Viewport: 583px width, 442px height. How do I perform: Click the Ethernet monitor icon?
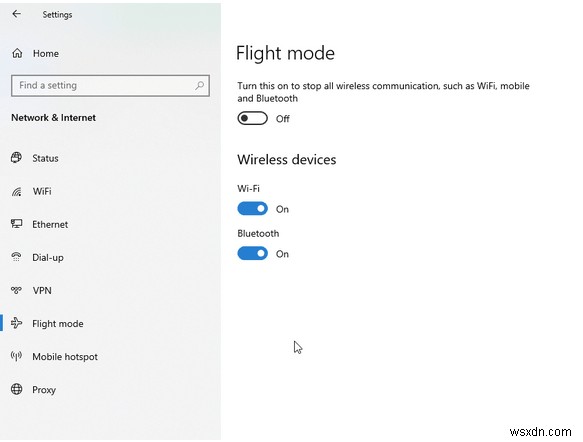[x=16, y=224]
